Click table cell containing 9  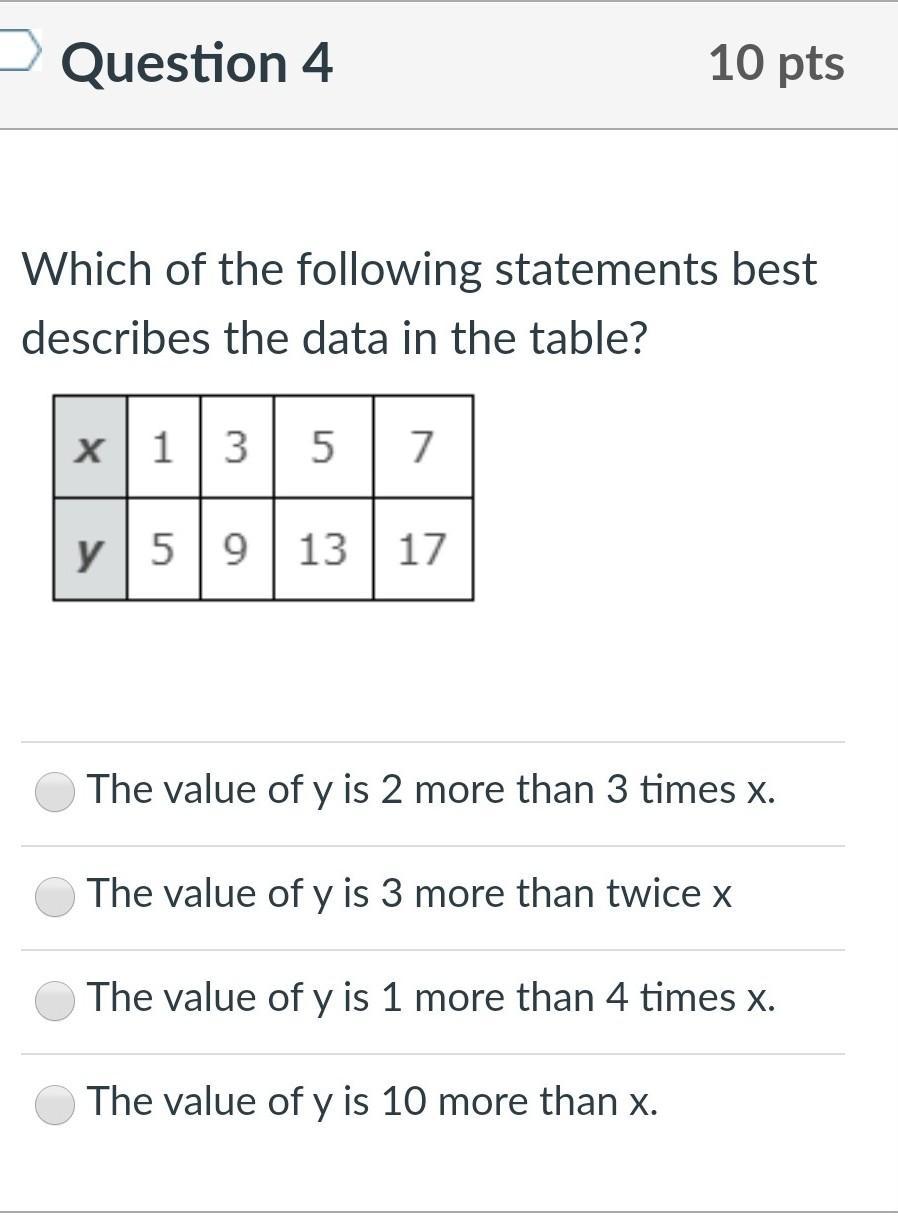click(x=236, y=550)
